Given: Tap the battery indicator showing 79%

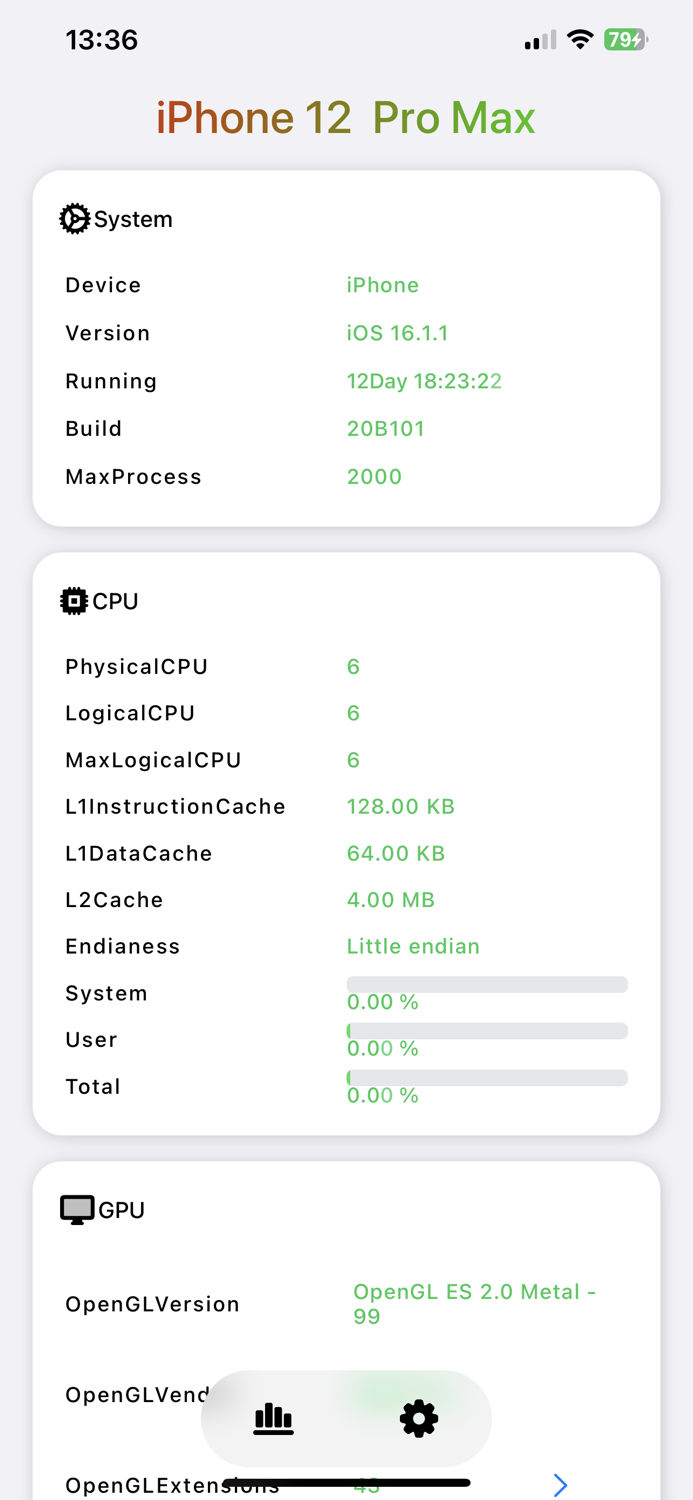Looking at the screenshot, I should coord(625,40).
